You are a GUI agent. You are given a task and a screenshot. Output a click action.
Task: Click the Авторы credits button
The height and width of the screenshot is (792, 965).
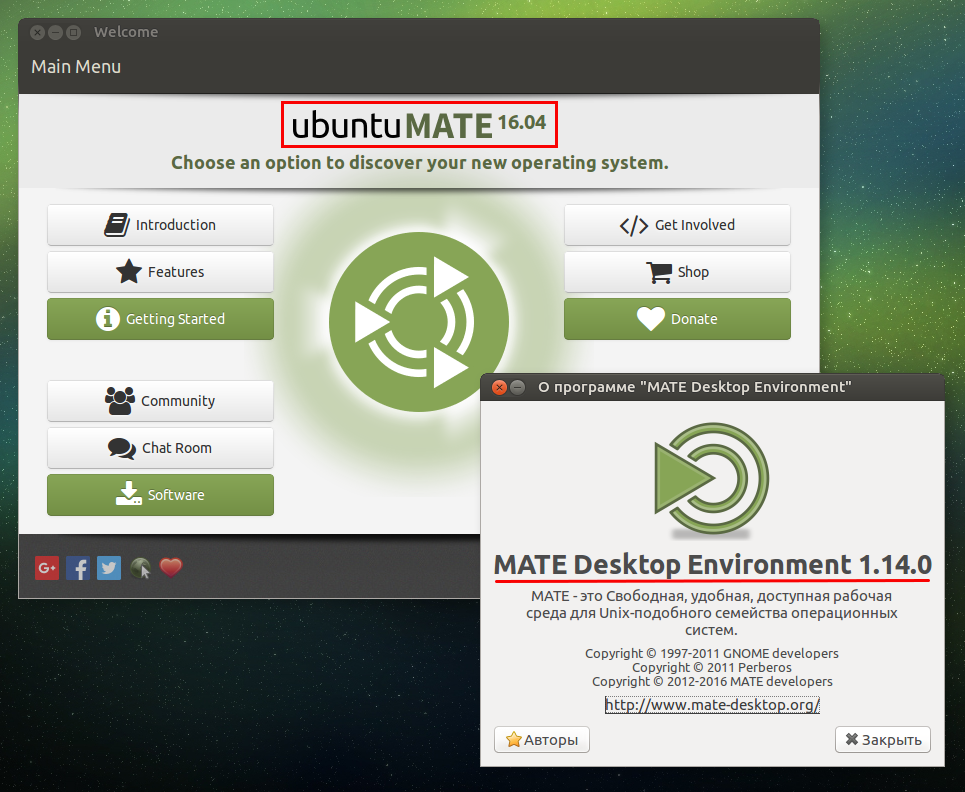point(542,739)
